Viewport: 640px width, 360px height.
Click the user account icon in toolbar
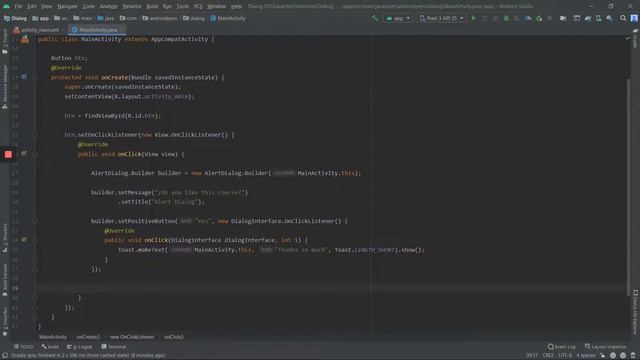pyautogui.click(x=634, y=18)
